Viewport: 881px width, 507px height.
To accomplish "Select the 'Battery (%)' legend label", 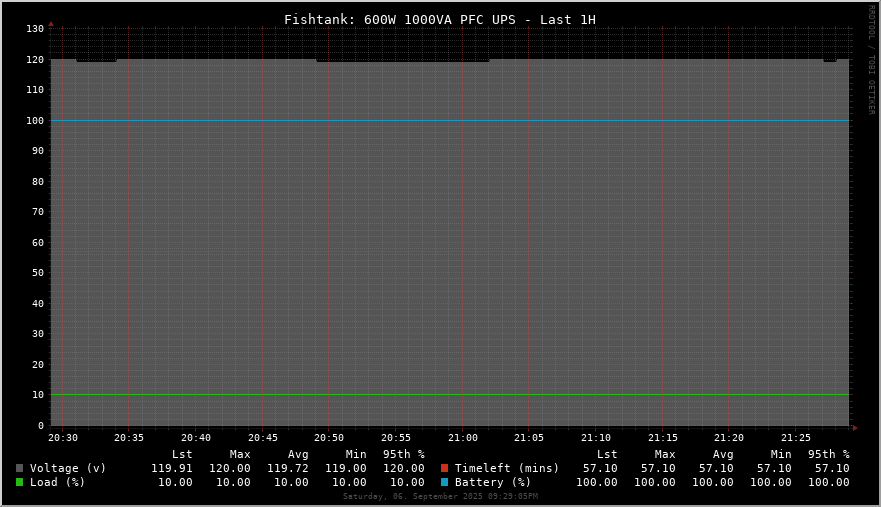I will (493, 482).
